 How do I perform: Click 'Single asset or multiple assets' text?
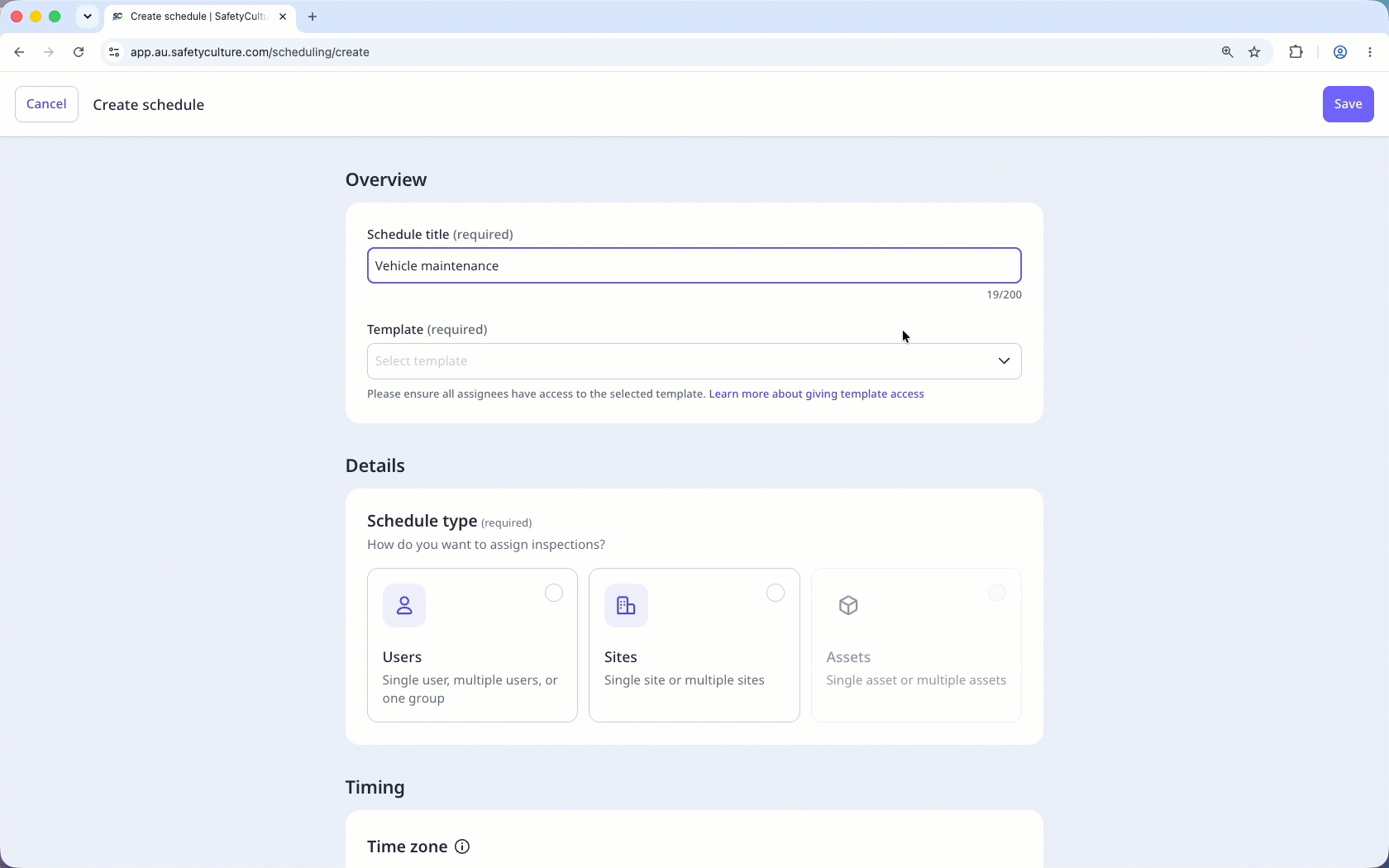point(916,680)
